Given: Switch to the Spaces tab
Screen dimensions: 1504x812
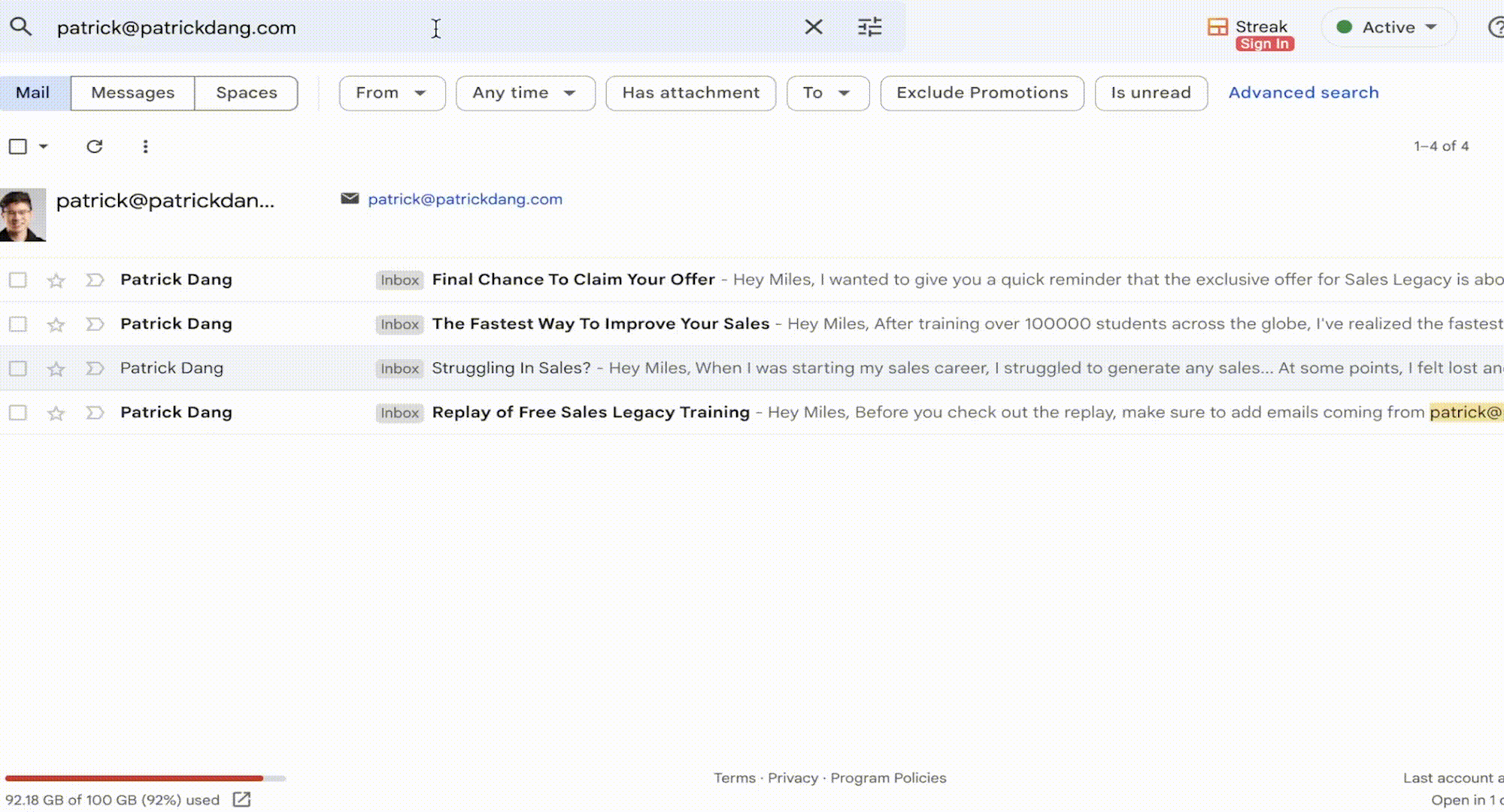Looking at the screenshot, I should 246,92.
